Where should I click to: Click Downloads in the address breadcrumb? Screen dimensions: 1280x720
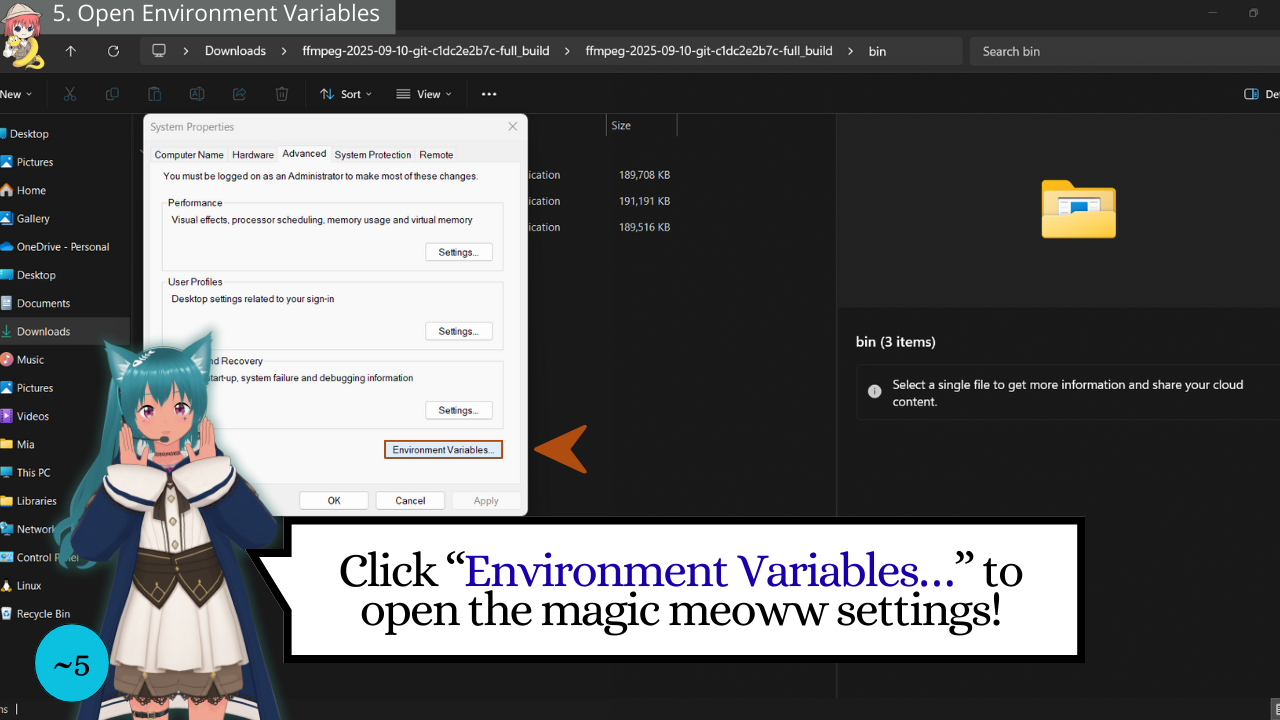point(235,51)
